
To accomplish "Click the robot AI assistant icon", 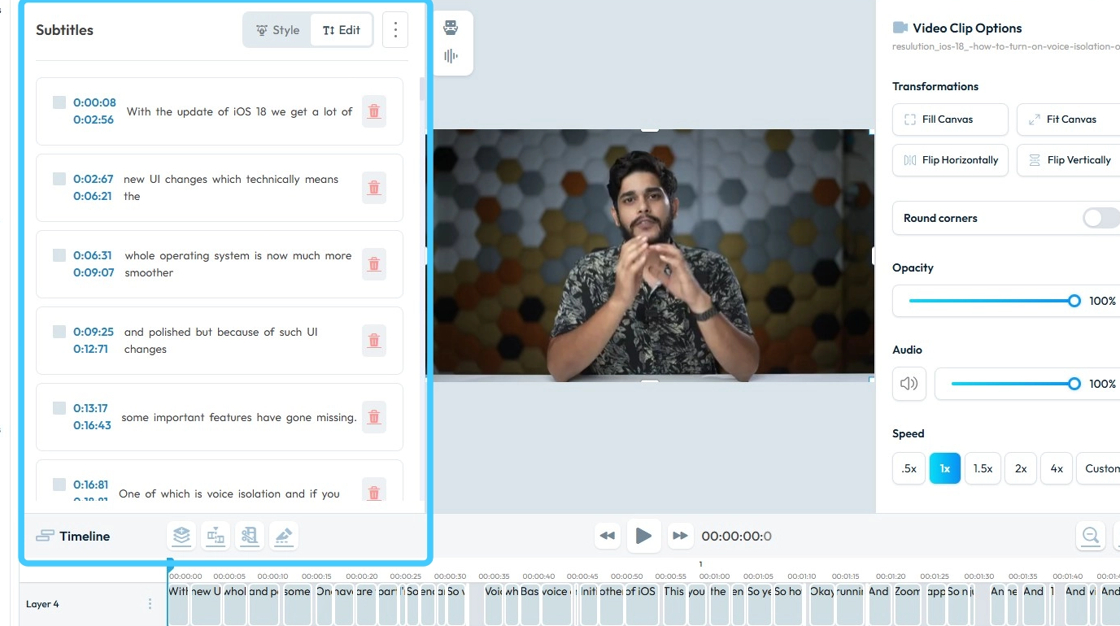I will tap(451, 27).
